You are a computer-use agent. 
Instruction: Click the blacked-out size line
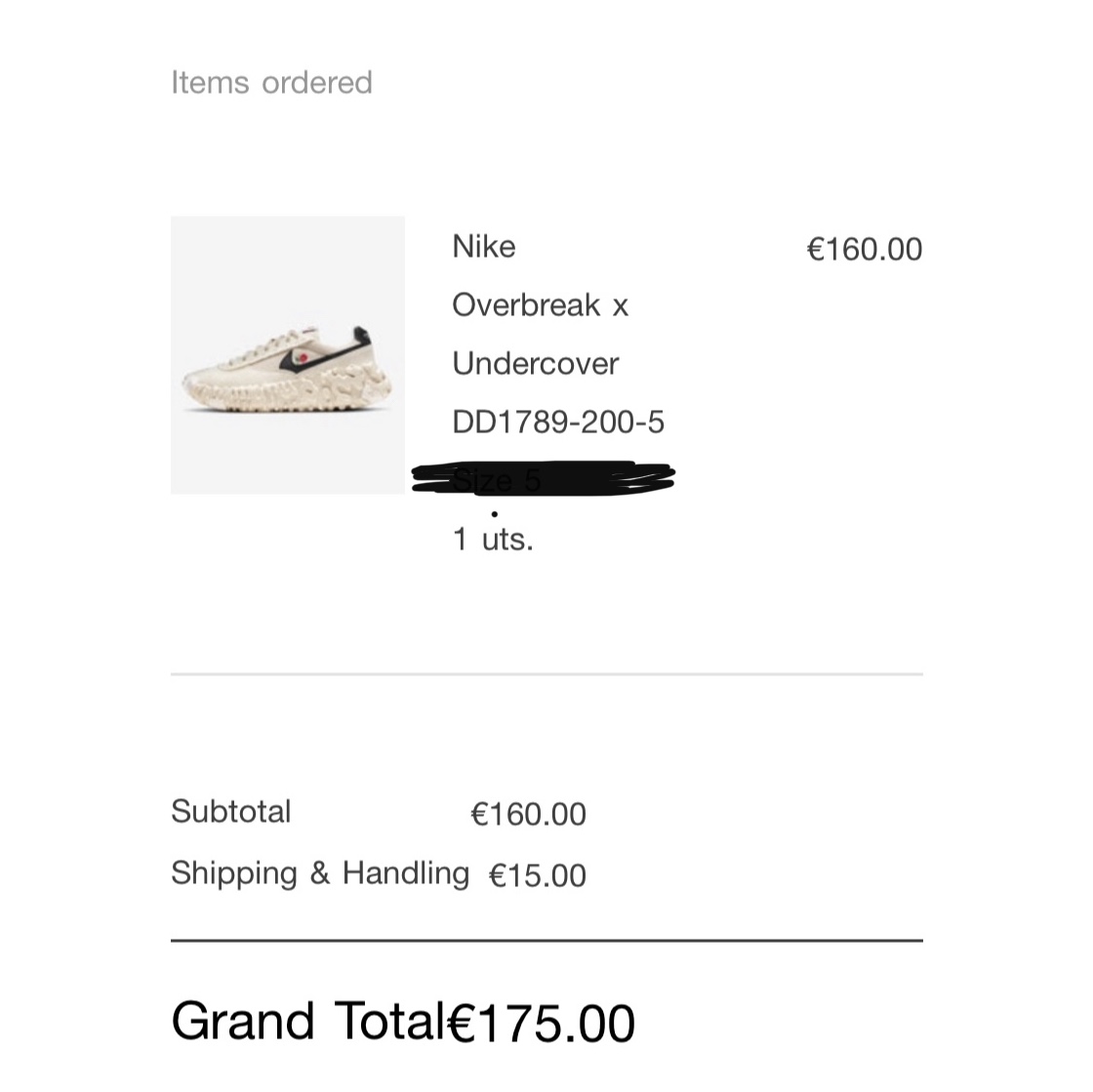coord(543,479)
